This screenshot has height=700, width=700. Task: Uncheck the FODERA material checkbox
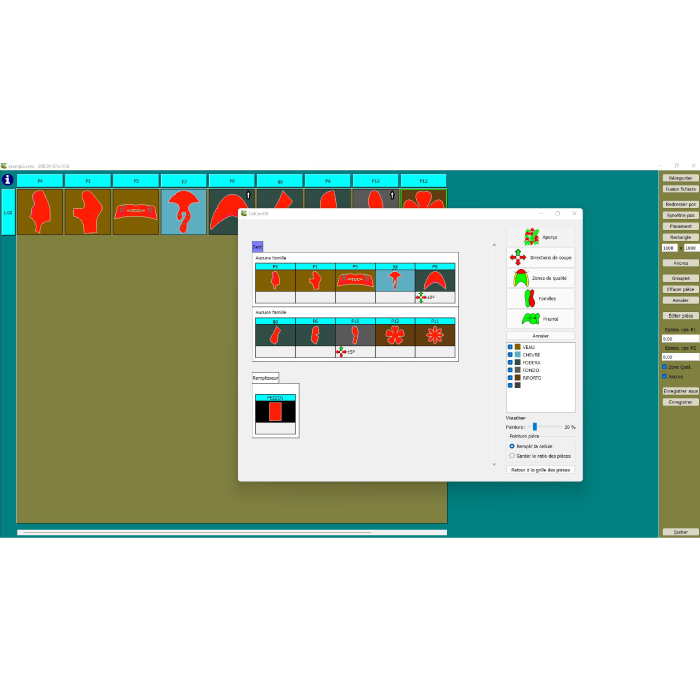[x=510, y=362]
